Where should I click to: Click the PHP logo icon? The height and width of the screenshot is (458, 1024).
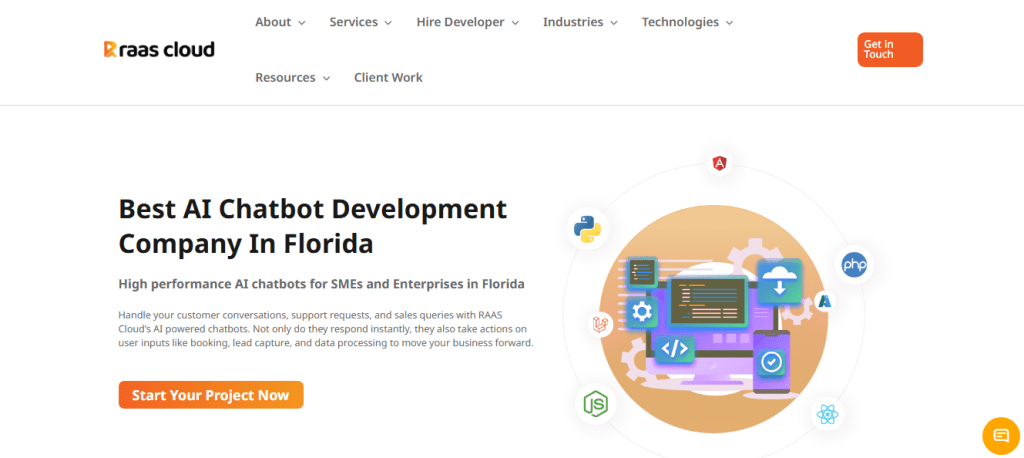click(854, 265)
